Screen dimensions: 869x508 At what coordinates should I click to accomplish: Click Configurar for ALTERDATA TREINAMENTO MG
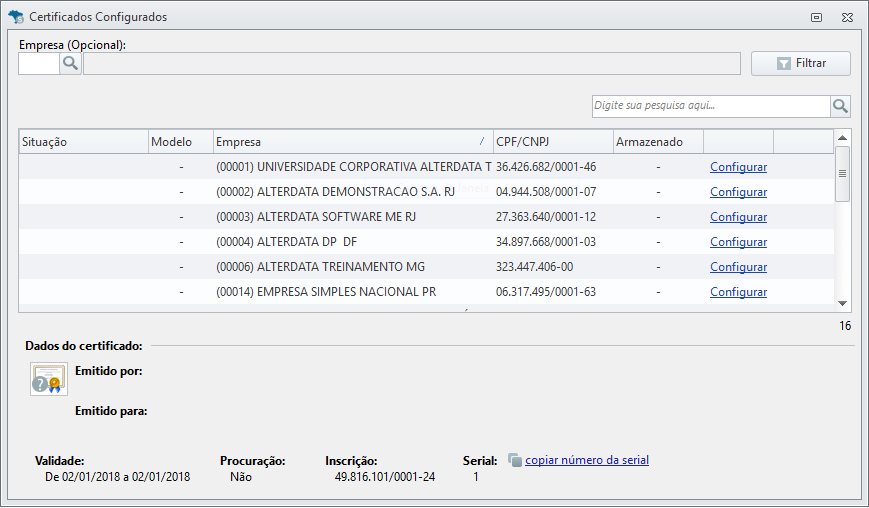(738, 266)
